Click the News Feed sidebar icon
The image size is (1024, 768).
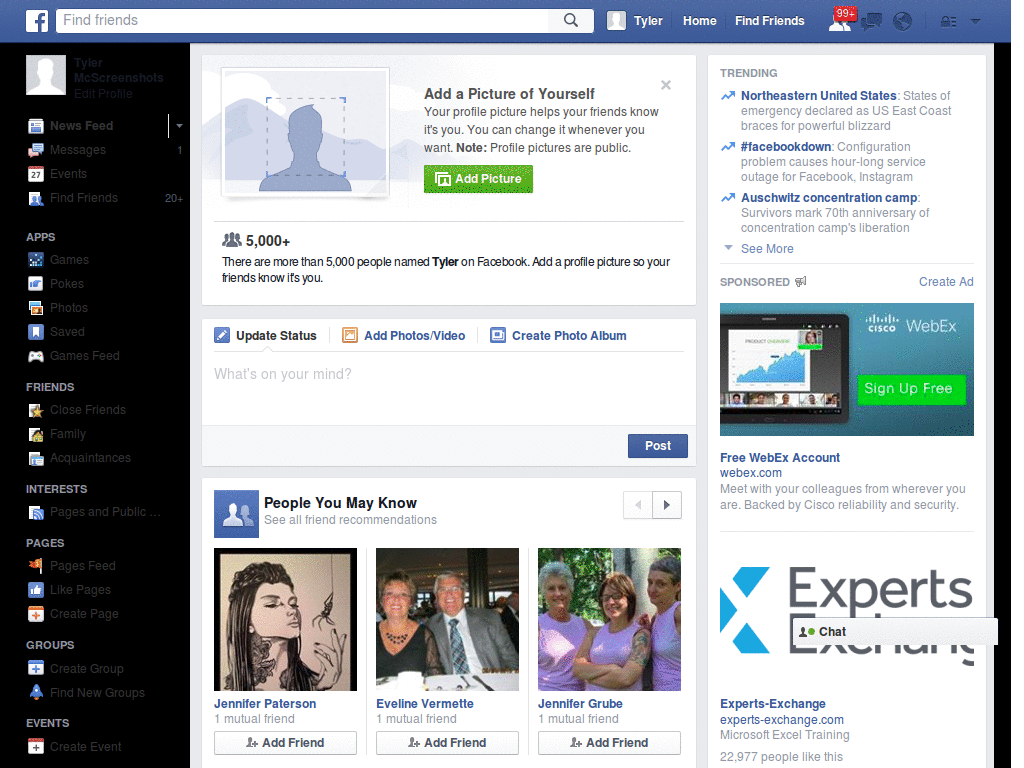click(36, 125)
